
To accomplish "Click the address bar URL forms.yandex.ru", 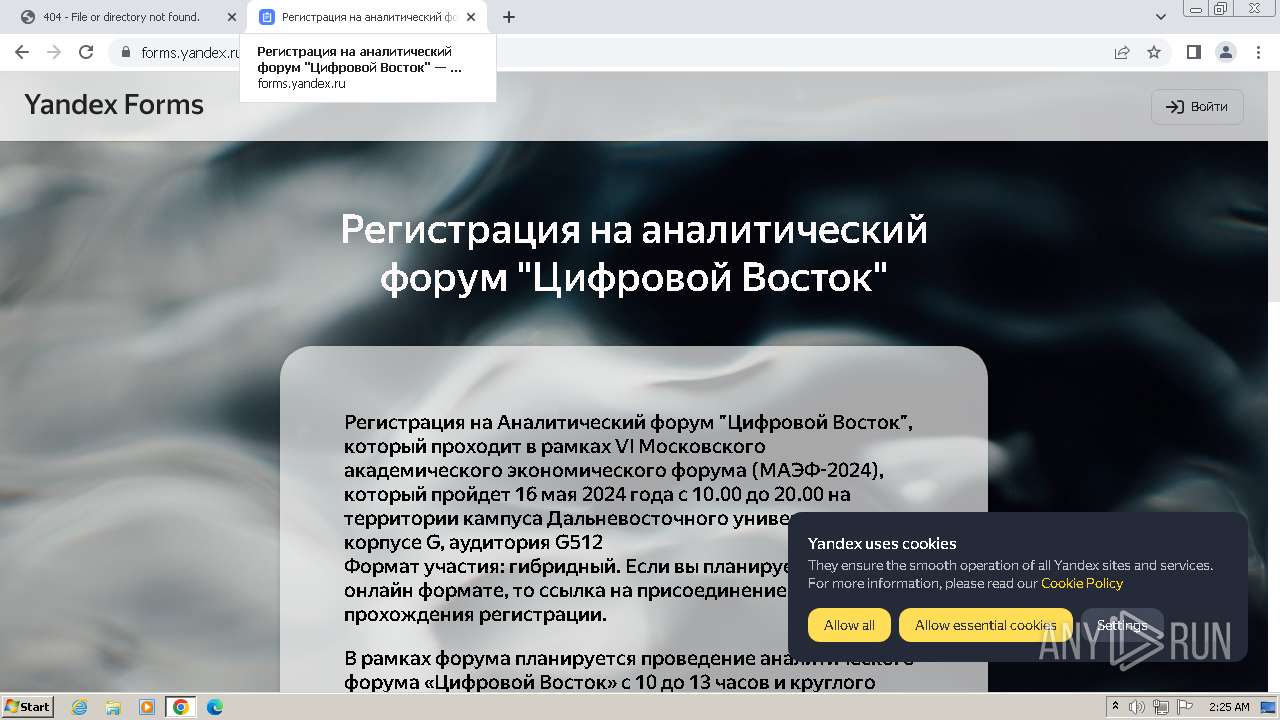I will click(x=190, y=53).
